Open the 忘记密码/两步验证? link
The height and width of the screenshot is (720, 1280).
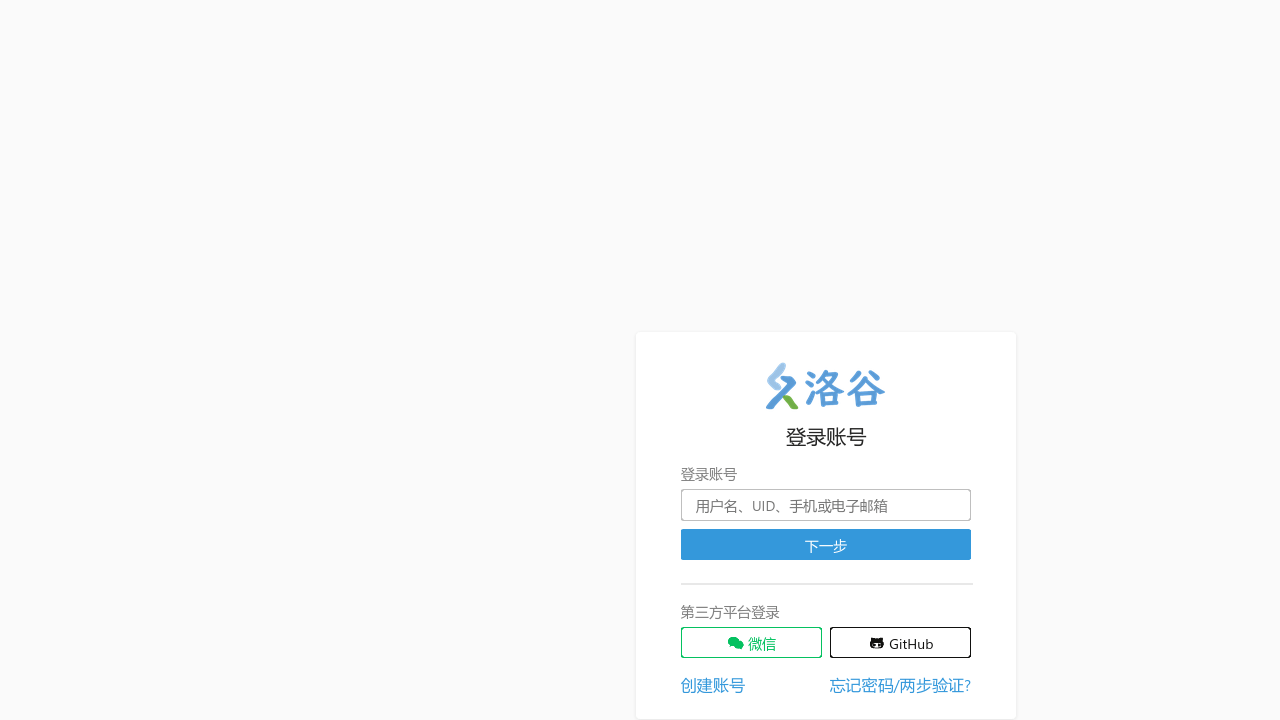(x=900, y=686)
